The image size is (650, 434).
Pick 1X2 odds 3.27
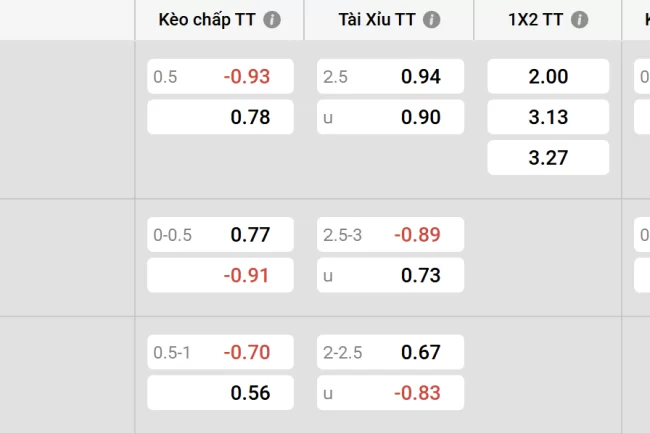(548, 157)
